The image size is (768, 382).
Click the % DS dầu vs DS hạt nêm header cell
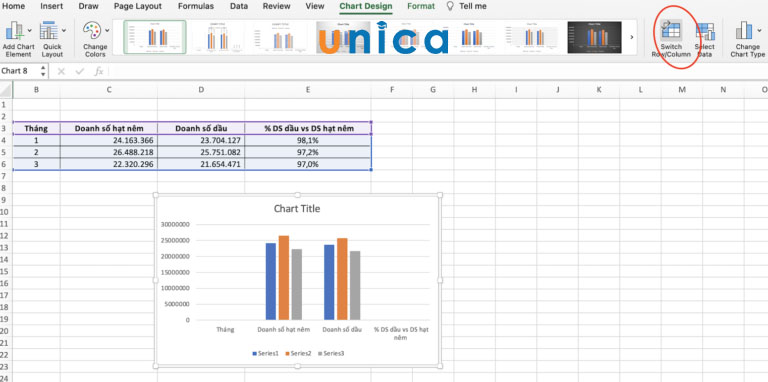coord(308,128)
